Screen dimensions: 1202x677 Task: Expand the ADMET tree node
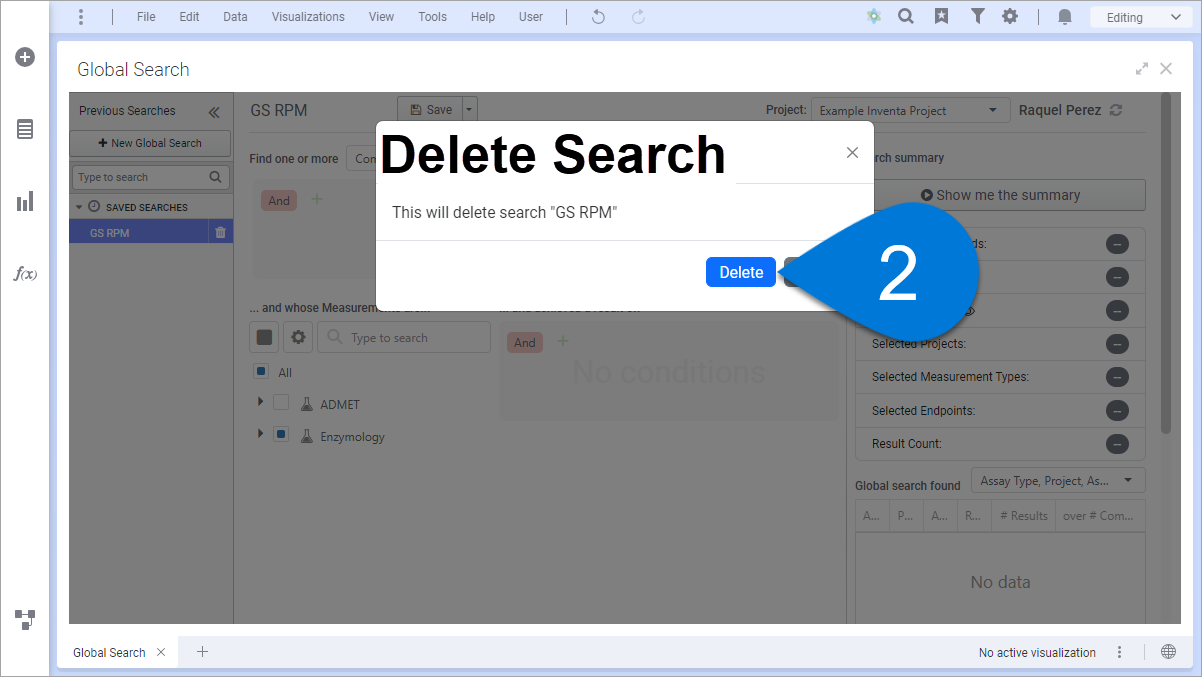click(261, 402)
